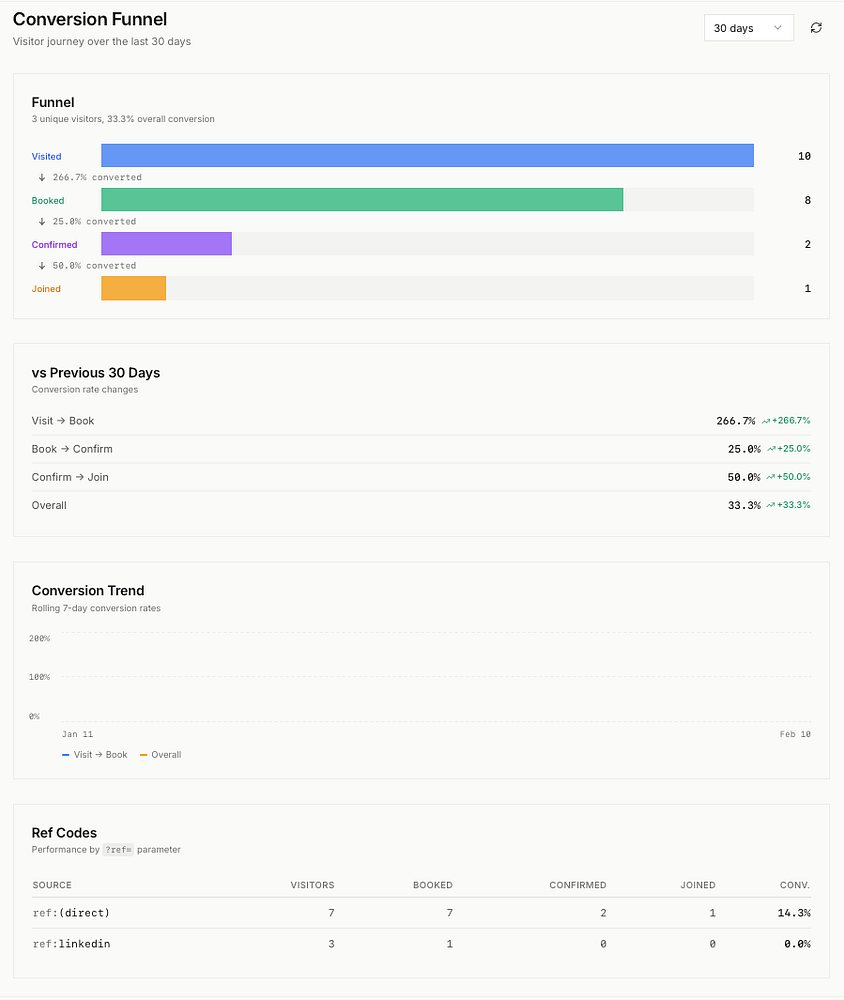
Task: Click the purple Confirmed funnel bar
Action: click(167, 244)
